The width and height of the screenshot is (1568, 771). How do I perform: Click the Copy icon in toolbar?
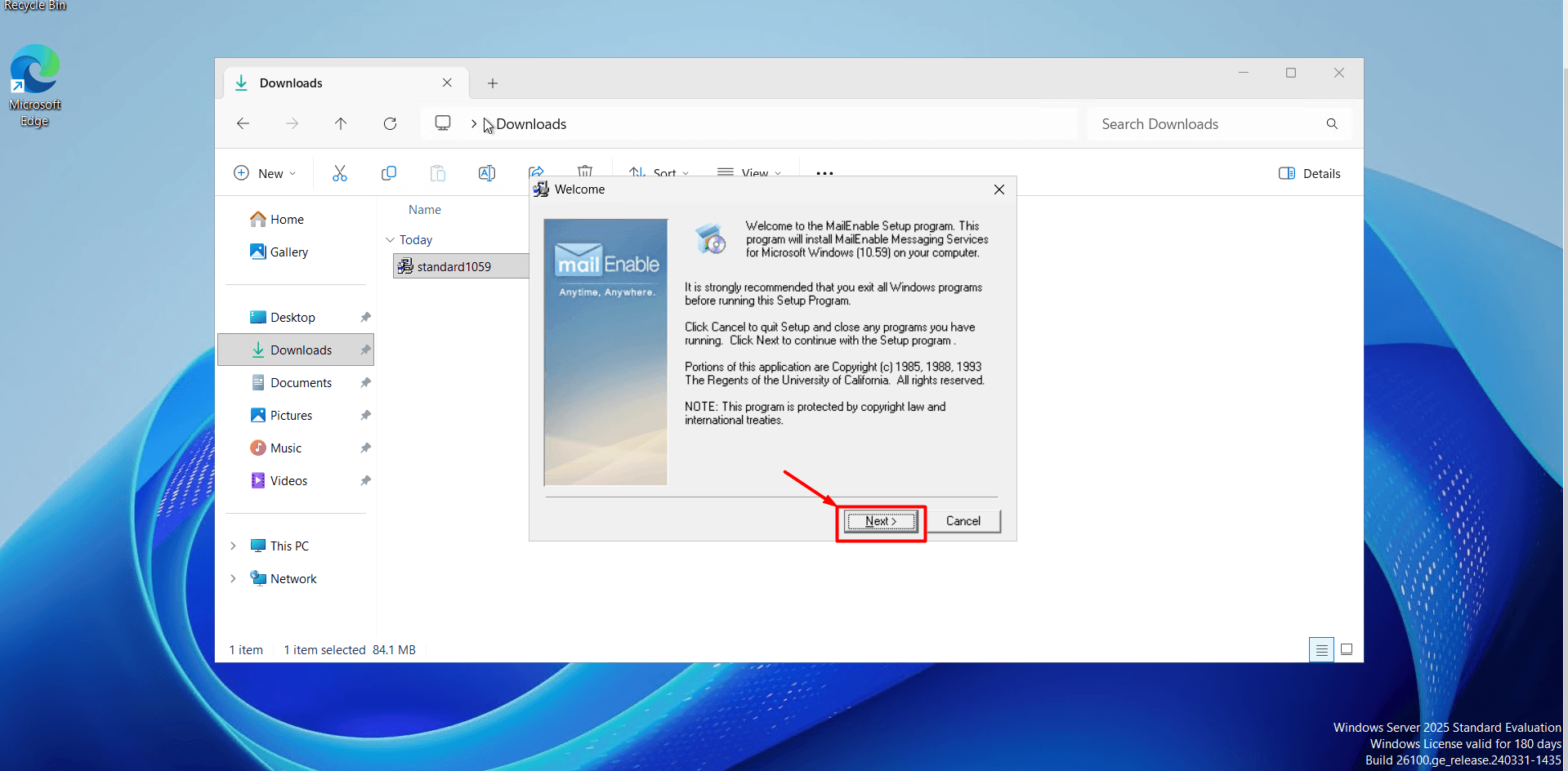tap(389, 173)
